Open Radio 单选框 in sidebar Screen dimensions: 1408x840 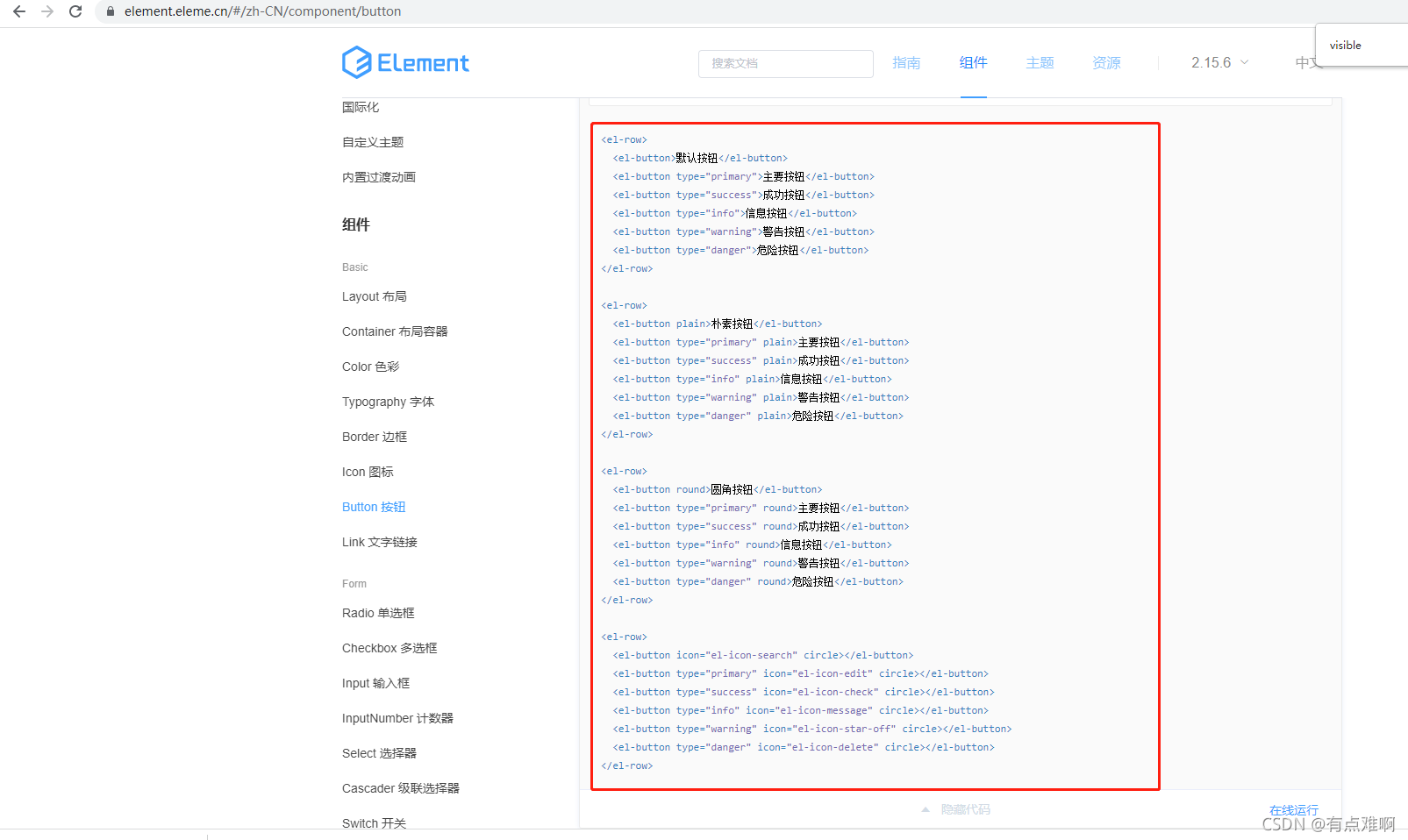tap(378, 613)
